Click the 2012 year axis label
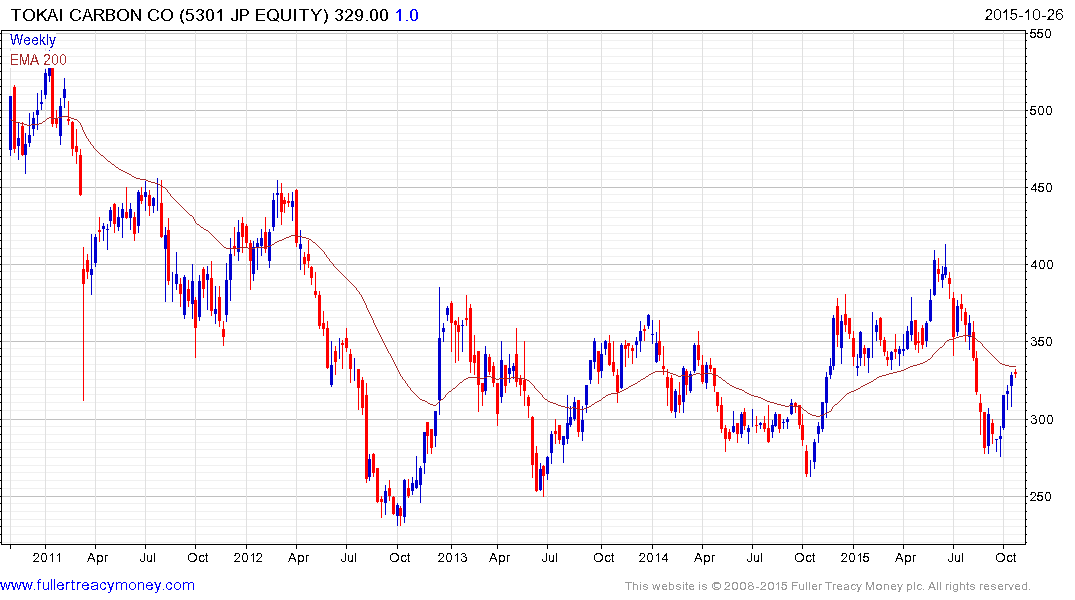The image size is (1075, 600). [248, 557]
